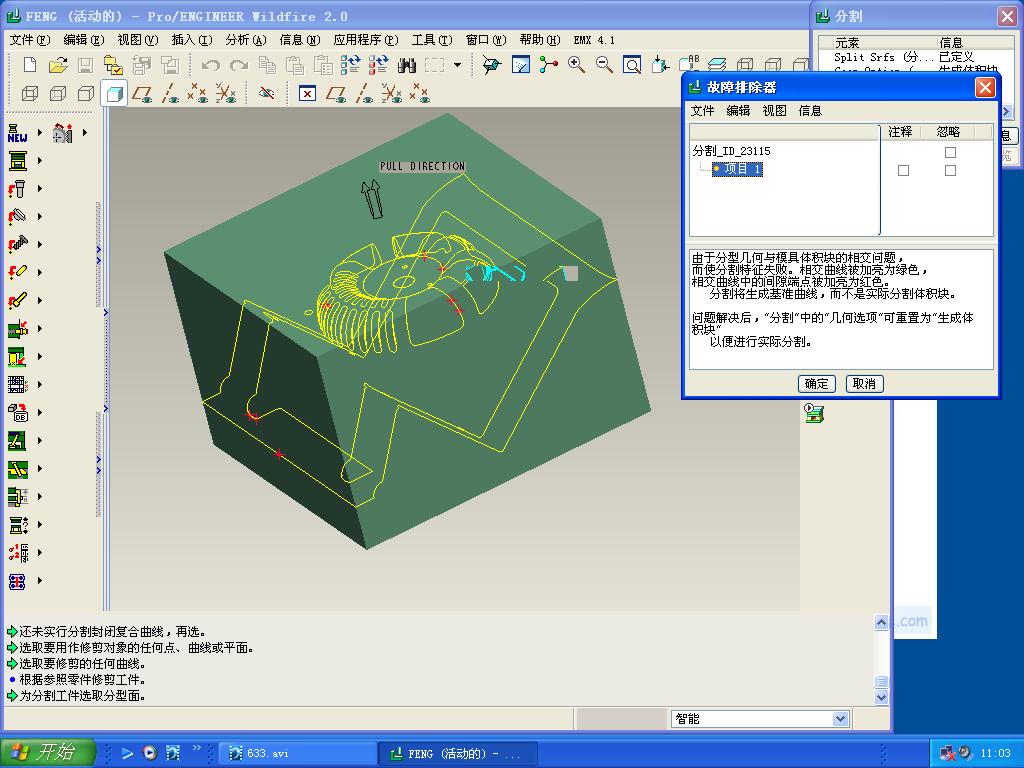
Task: Check the ignore box for 分割_ID_23115
Action: tap(950, 152)
